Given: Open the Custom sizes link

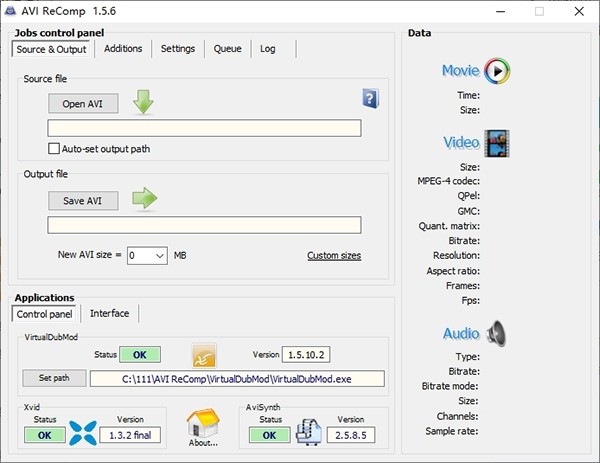Looking at the screenshot, I should (334, 256).
